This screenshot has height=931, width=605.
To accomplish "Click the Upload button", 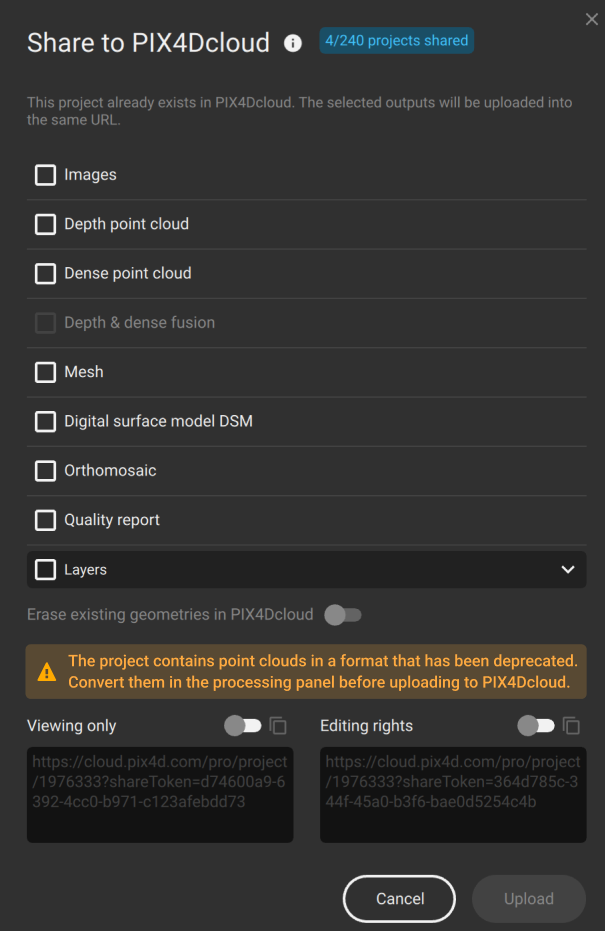I will pyautogui.click(x=528, y=899).
